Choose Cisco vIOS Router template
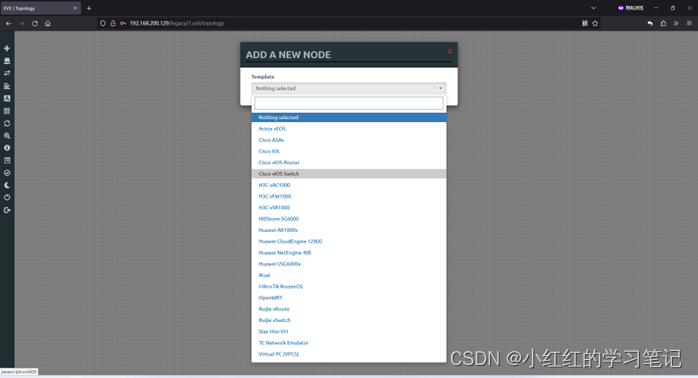 349,163
